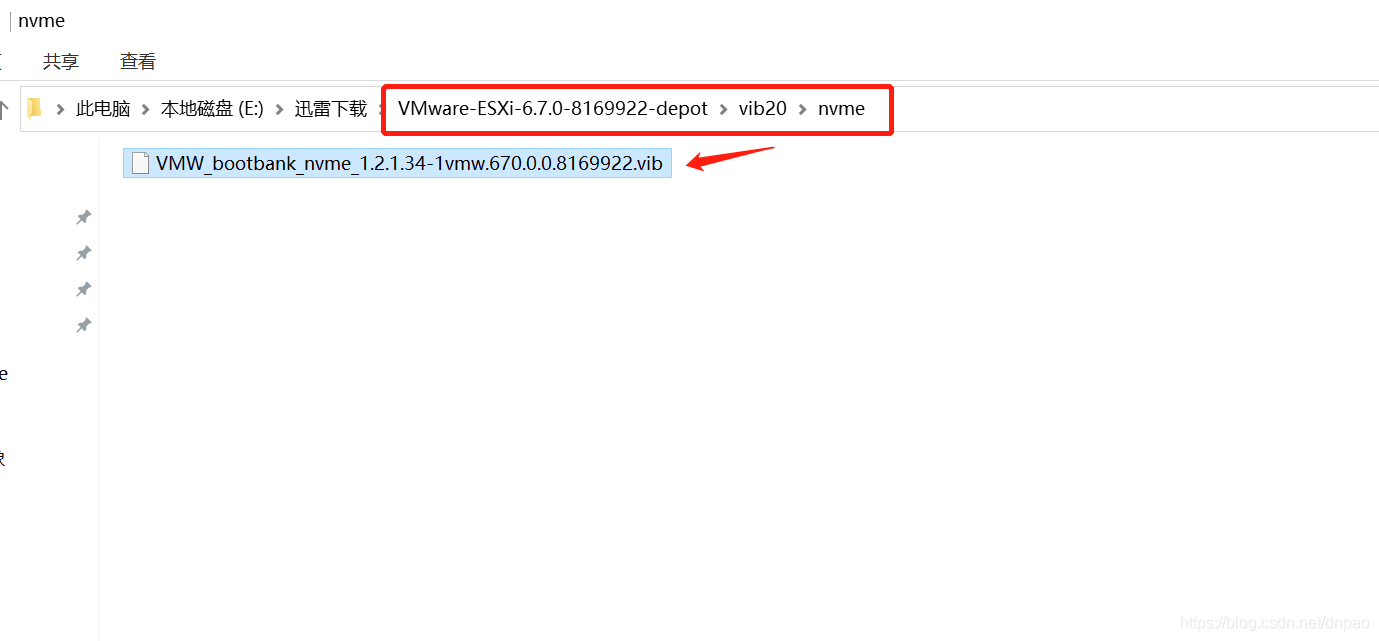Select the VMW_bootbank_nvme vib file icon
The image size is (1379, 641).
click(x=141, y=163)
